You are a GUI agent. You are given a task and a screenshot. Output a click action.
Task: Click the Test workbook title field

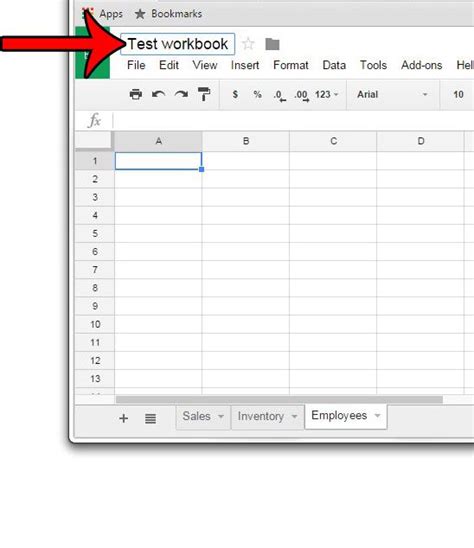(178, 44)
